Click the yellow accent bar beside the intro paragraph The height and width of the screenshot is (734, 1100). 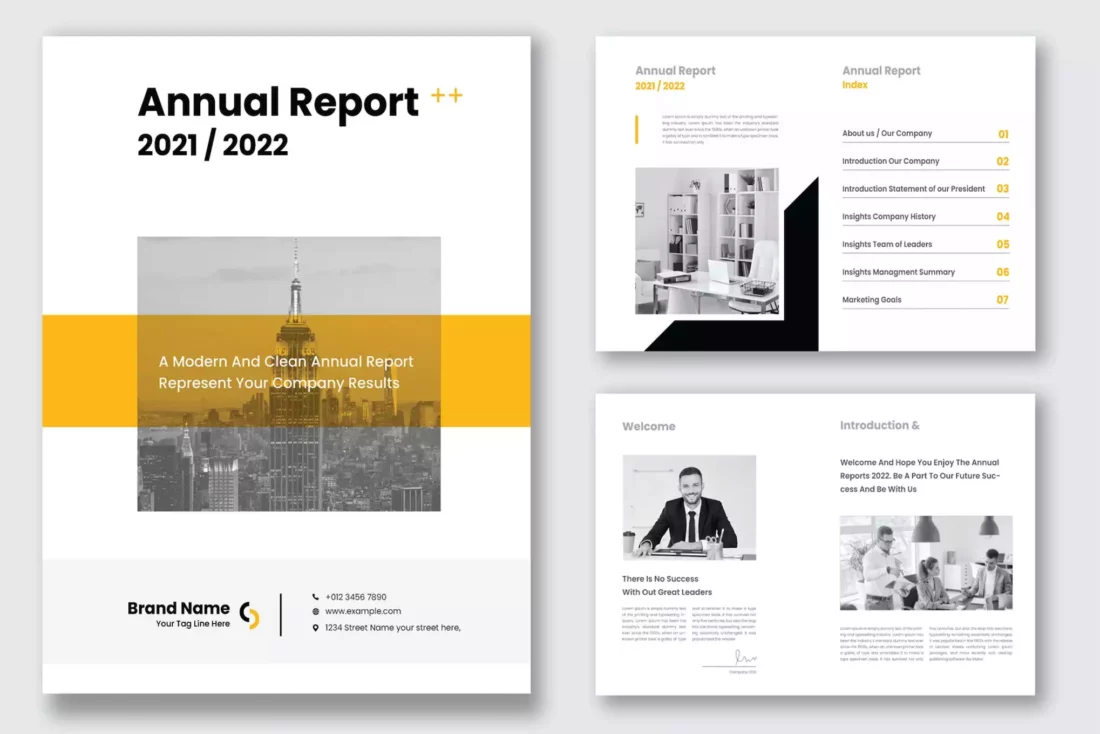point(636,130)
